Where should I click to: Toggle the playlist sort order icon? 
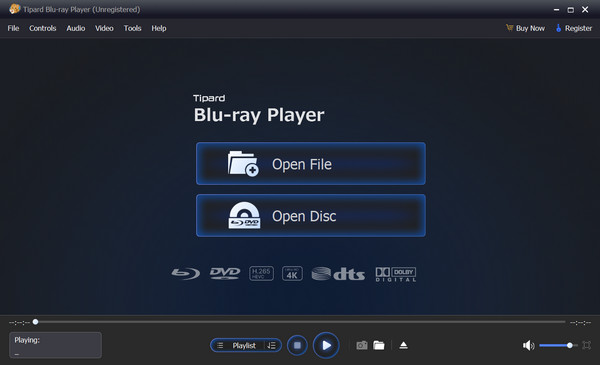tap(271, 345)
